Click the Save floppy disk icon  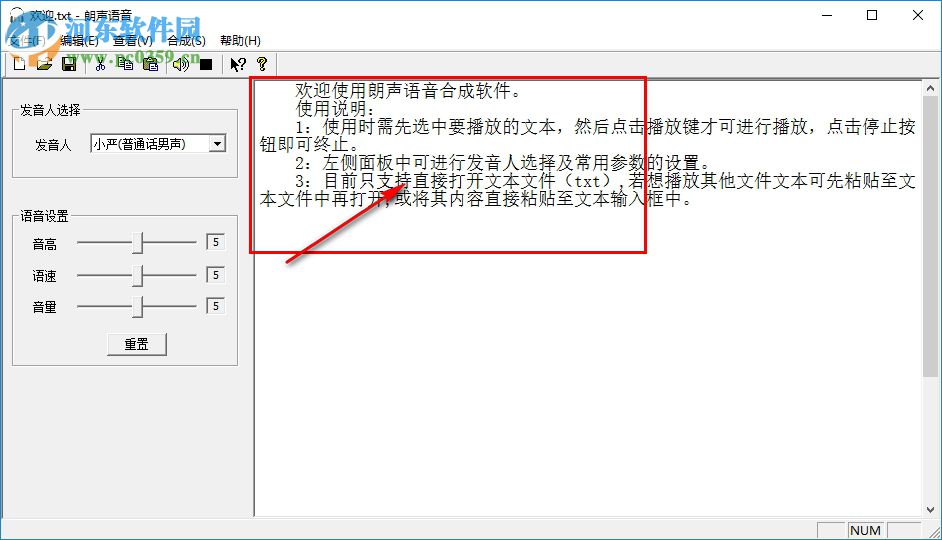click(69, 64)
